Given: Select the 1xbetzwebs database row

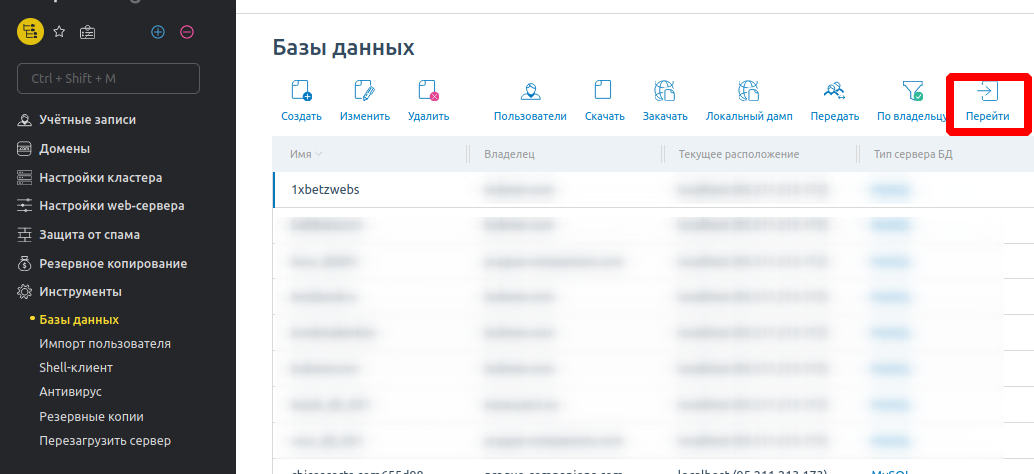Looking at the screenshot, I should click(325, 189).
